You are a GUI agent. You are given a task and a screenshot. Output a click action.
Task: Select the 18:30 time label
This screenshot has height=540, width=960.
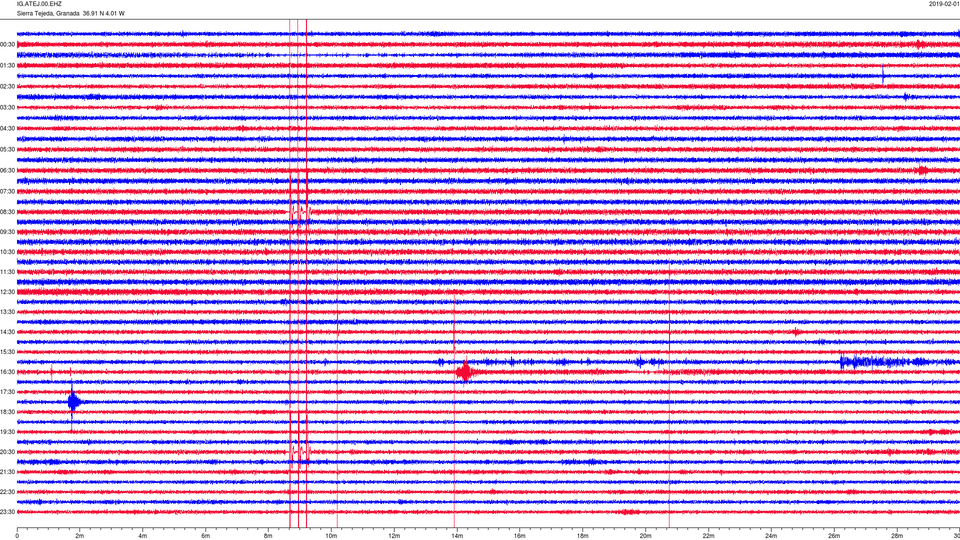[x=7, y=412]
